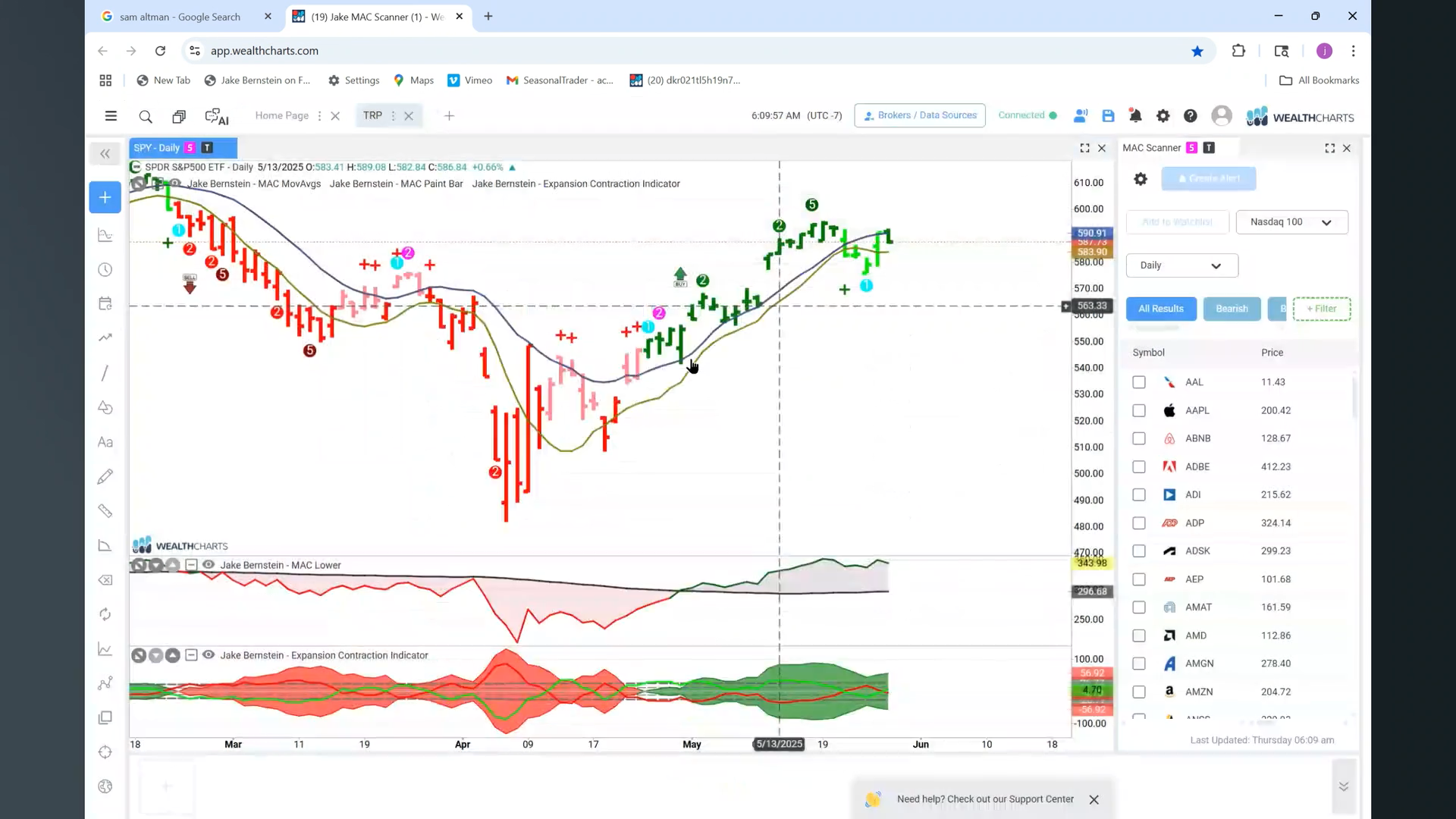Reload the browser page
1456x819 pixels.
[160, 51]
